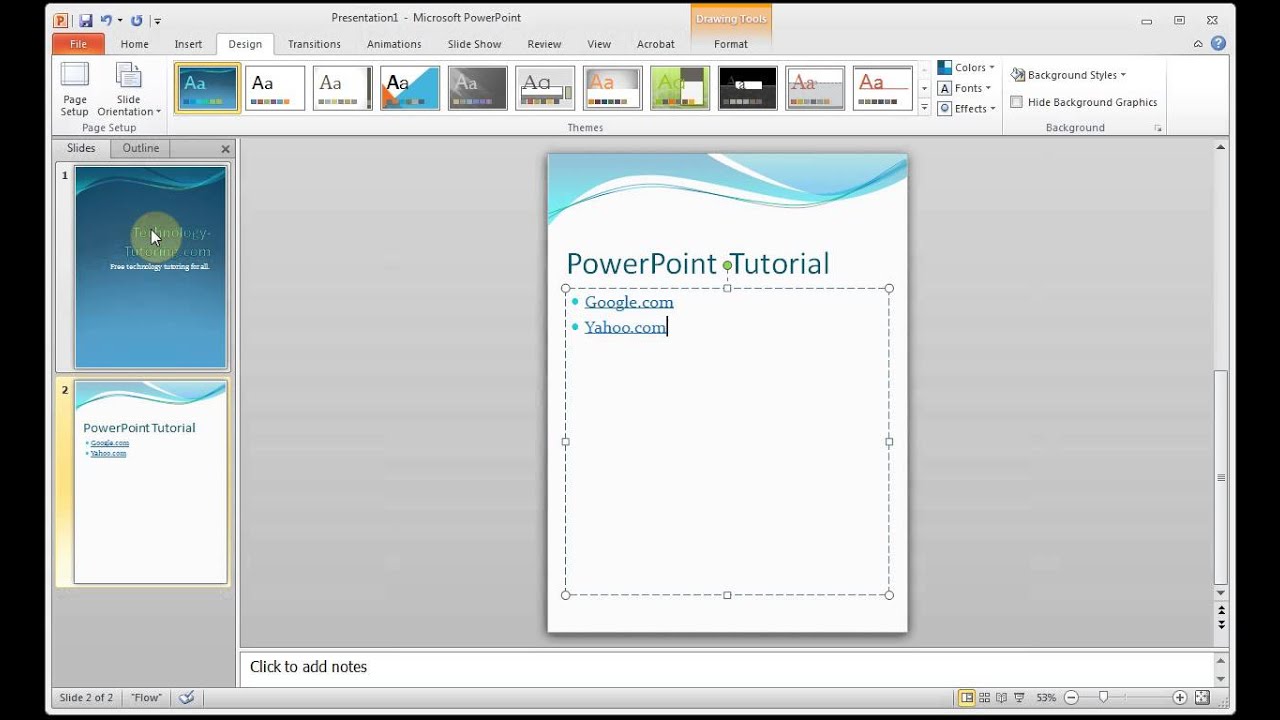Open the theme Colors dropdown
The width and height of the screenshot is (1280, 720).
pos(966,68)
